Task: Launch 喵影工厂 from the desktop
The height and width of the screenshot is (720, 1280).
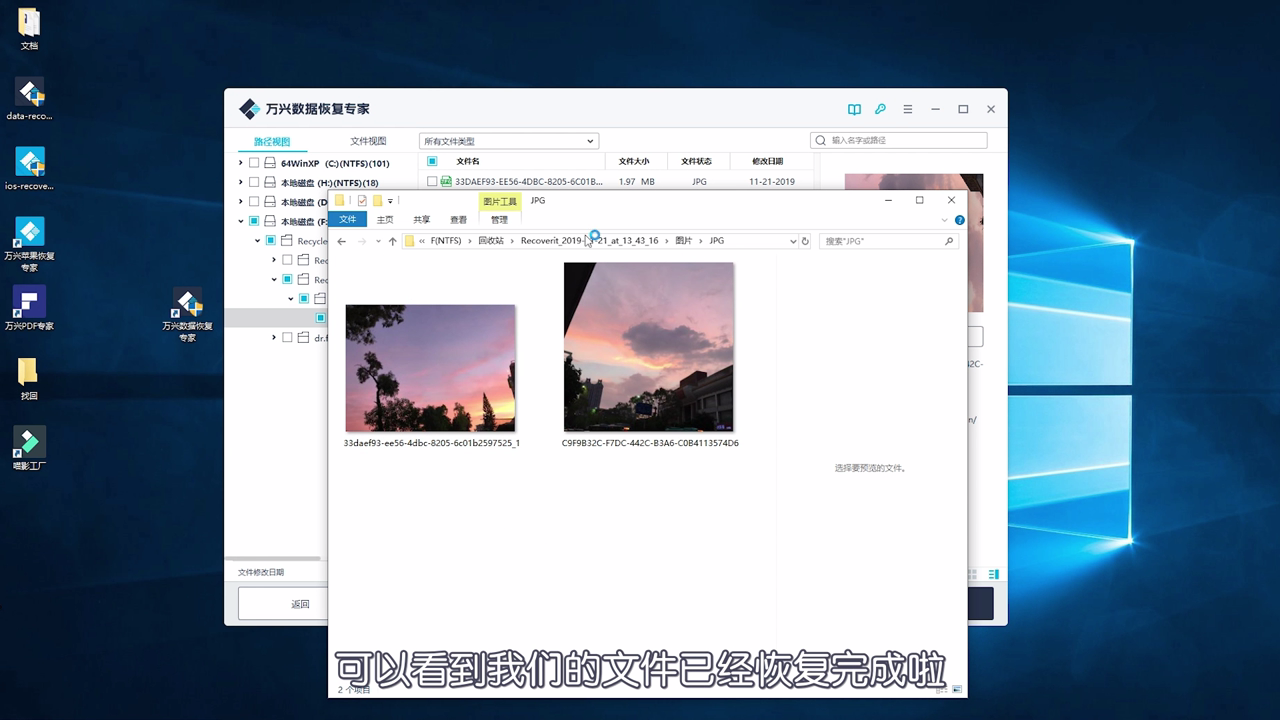Action: pos(30,440)
